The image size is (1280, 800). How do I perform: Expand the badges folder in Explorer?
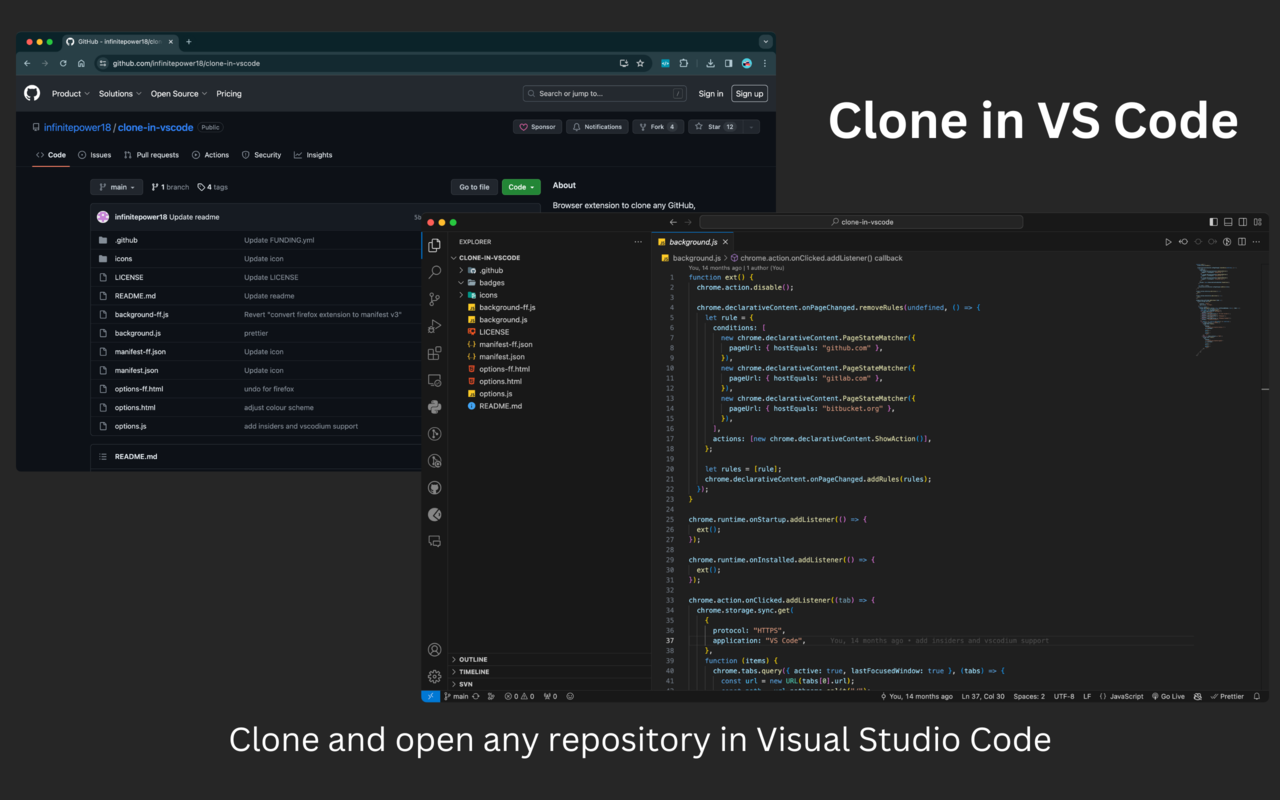coord(490,282)
